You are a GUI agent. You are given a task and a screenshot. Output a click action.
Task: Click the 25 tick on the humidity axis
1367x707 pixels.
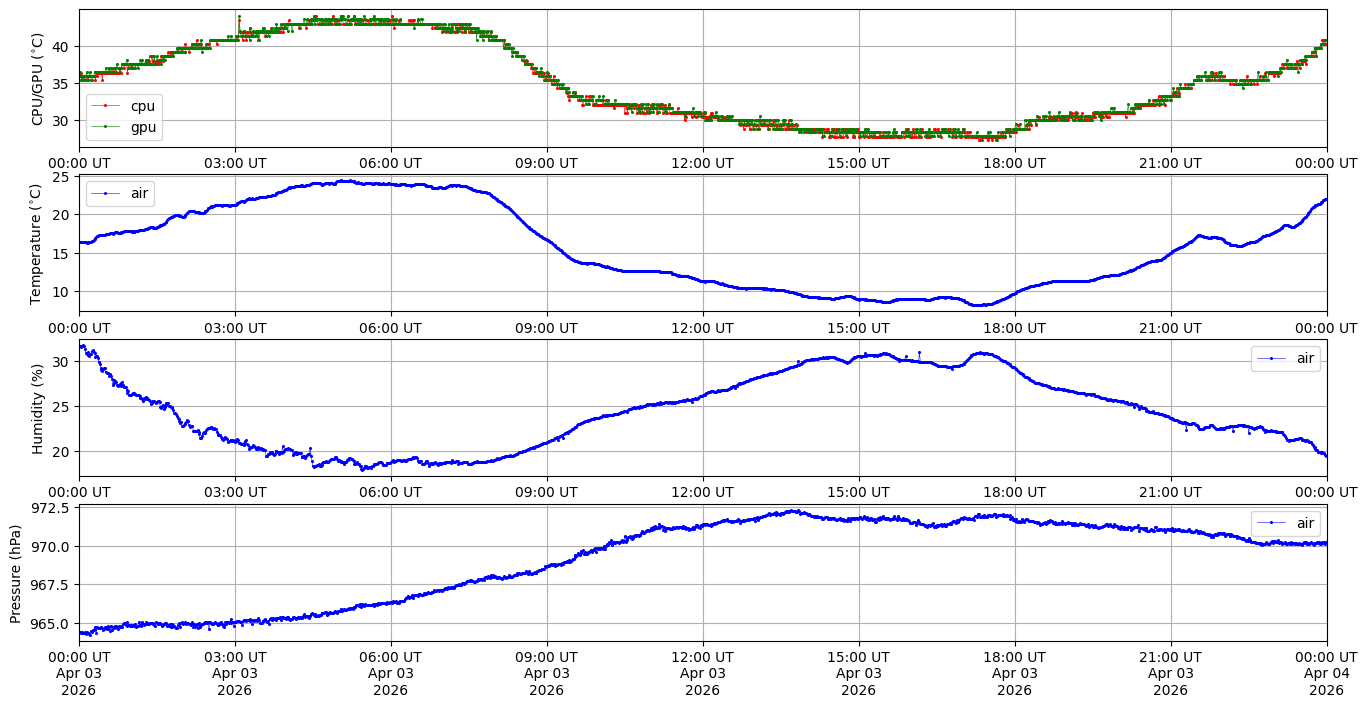(59, 406)
